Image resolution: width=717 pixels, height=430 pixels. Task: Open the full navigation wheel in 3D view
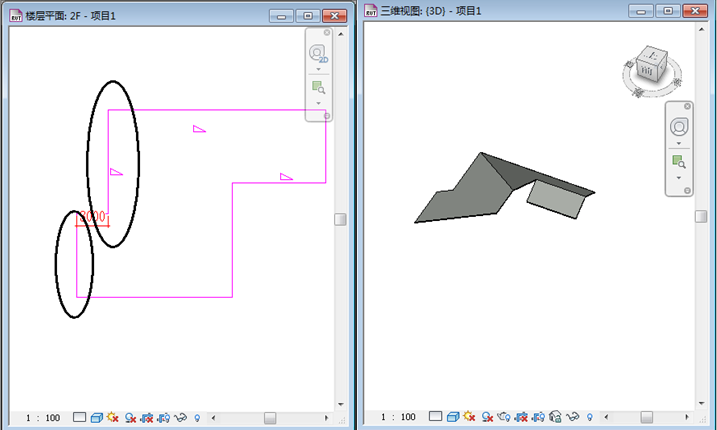(679, 127)
